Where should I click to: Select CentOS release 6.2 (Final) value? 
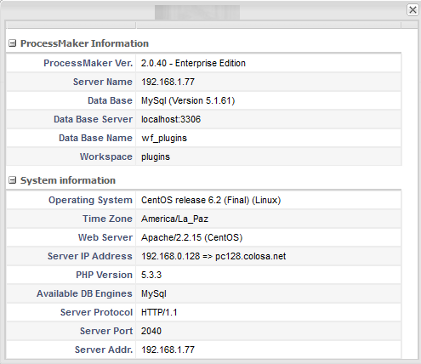tap(211, 200)
